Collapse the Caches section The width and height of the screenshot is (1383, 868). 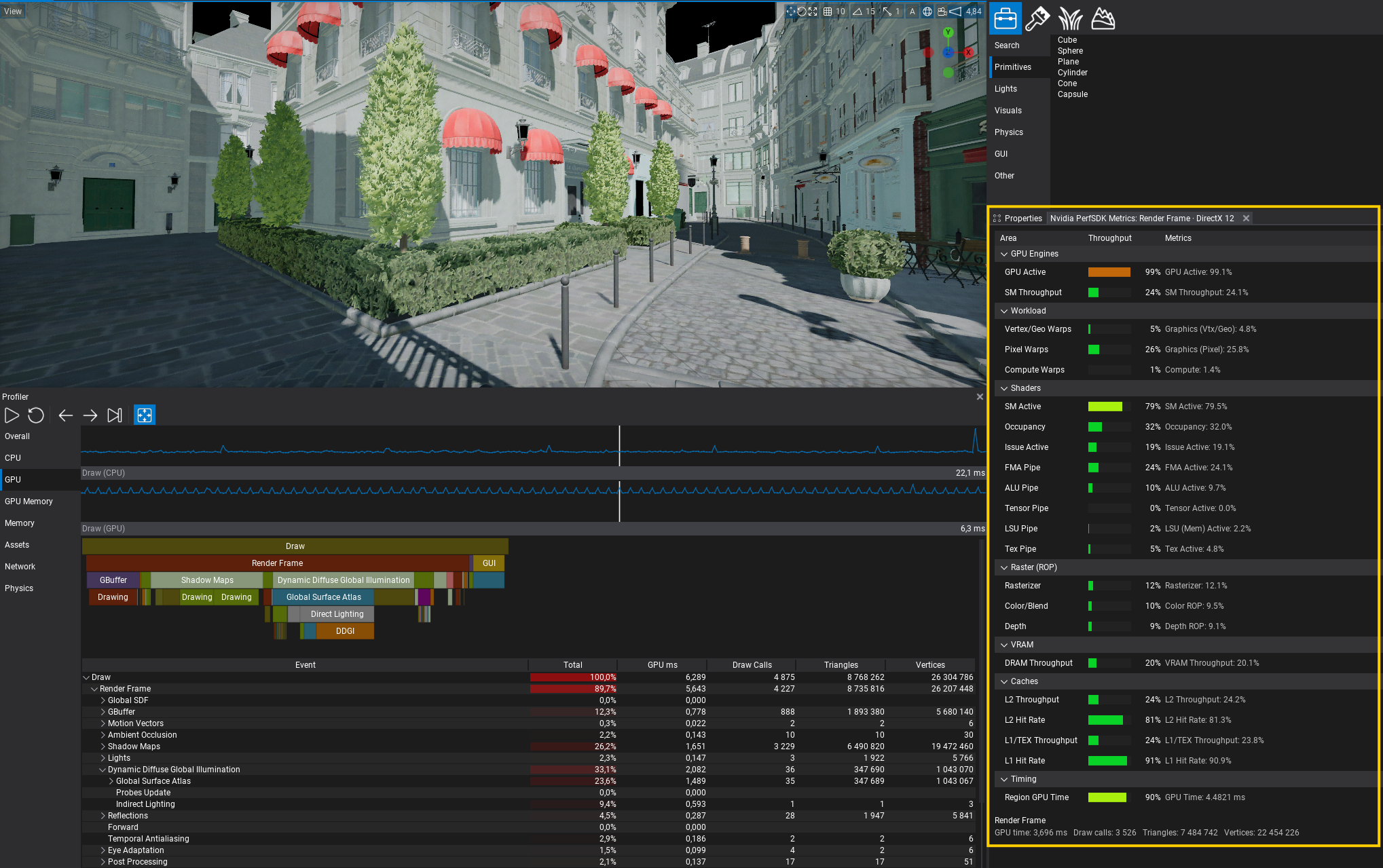pyautogui.click(x=1004, y=681)
